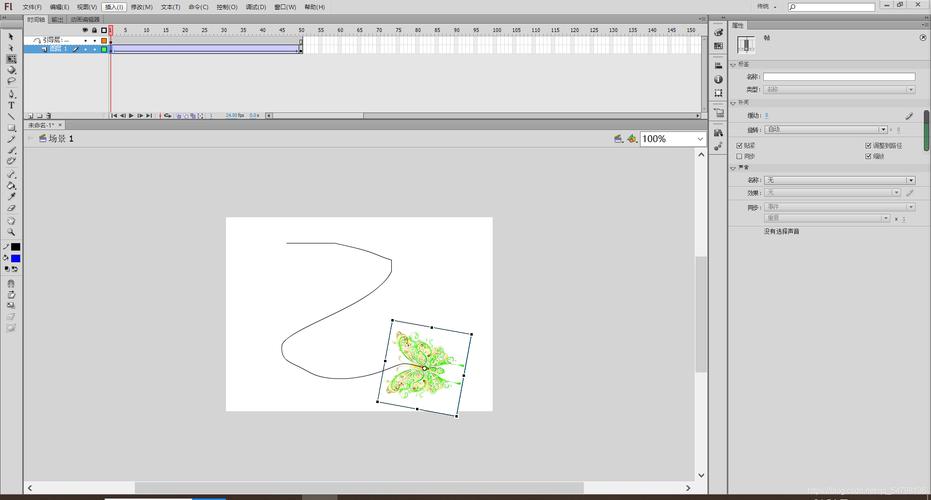This screenshot has height=500, width=931.
Task: Click the edit easing pencil icon
Action: tap(909, 116)
